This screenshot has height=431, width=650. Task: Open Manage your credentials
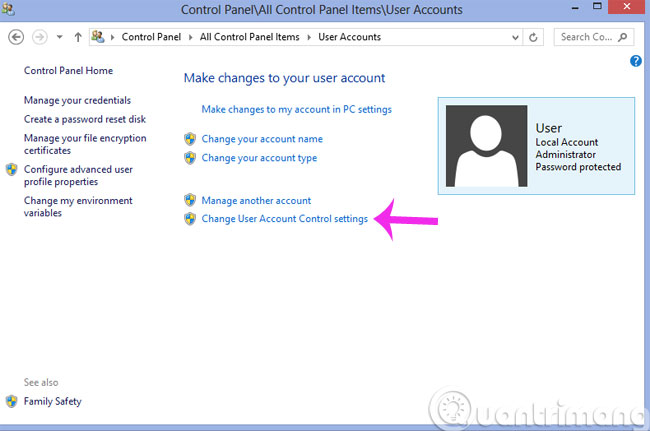coord(78,100)
